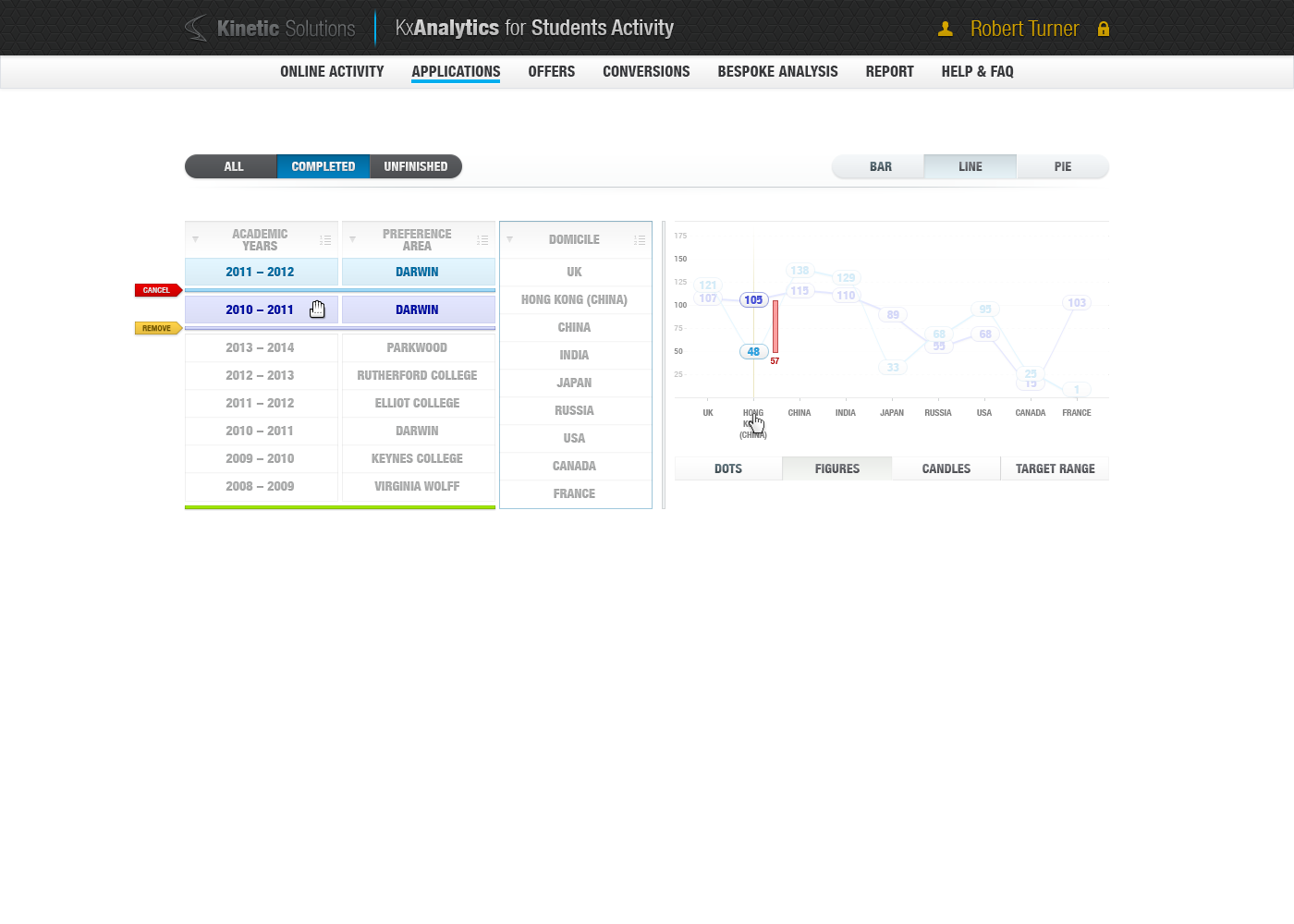Select the 105 data point on the chart
The width and height of the screenshot is (1294, 924).
click(x=753, y=299)
